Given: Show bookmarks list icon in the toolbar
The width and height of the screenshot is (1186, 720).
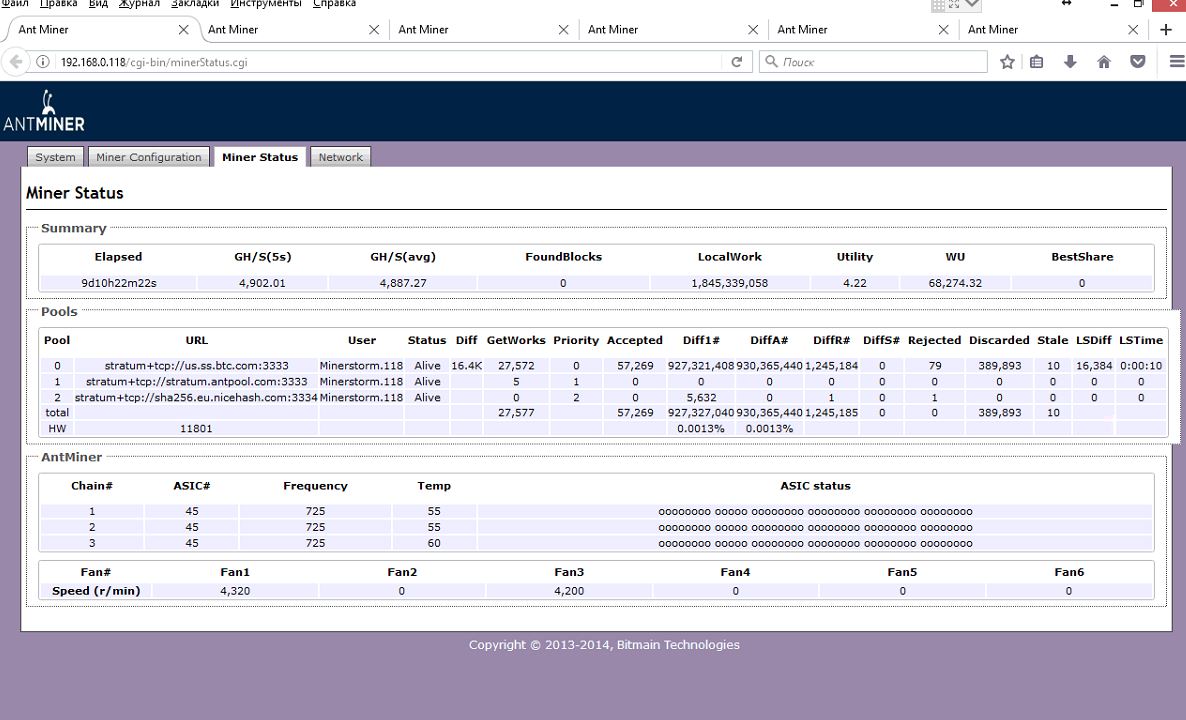Looking at the screenshot, I should (1036, 62).
